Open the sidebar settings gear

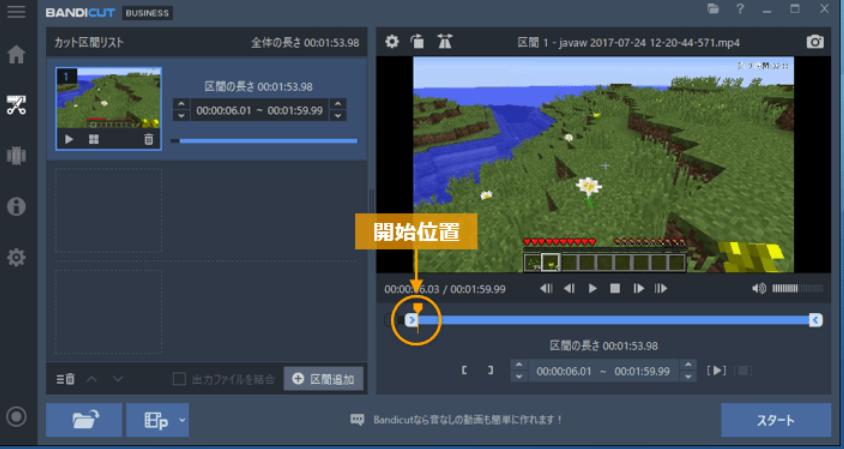(x=16, y=257)
